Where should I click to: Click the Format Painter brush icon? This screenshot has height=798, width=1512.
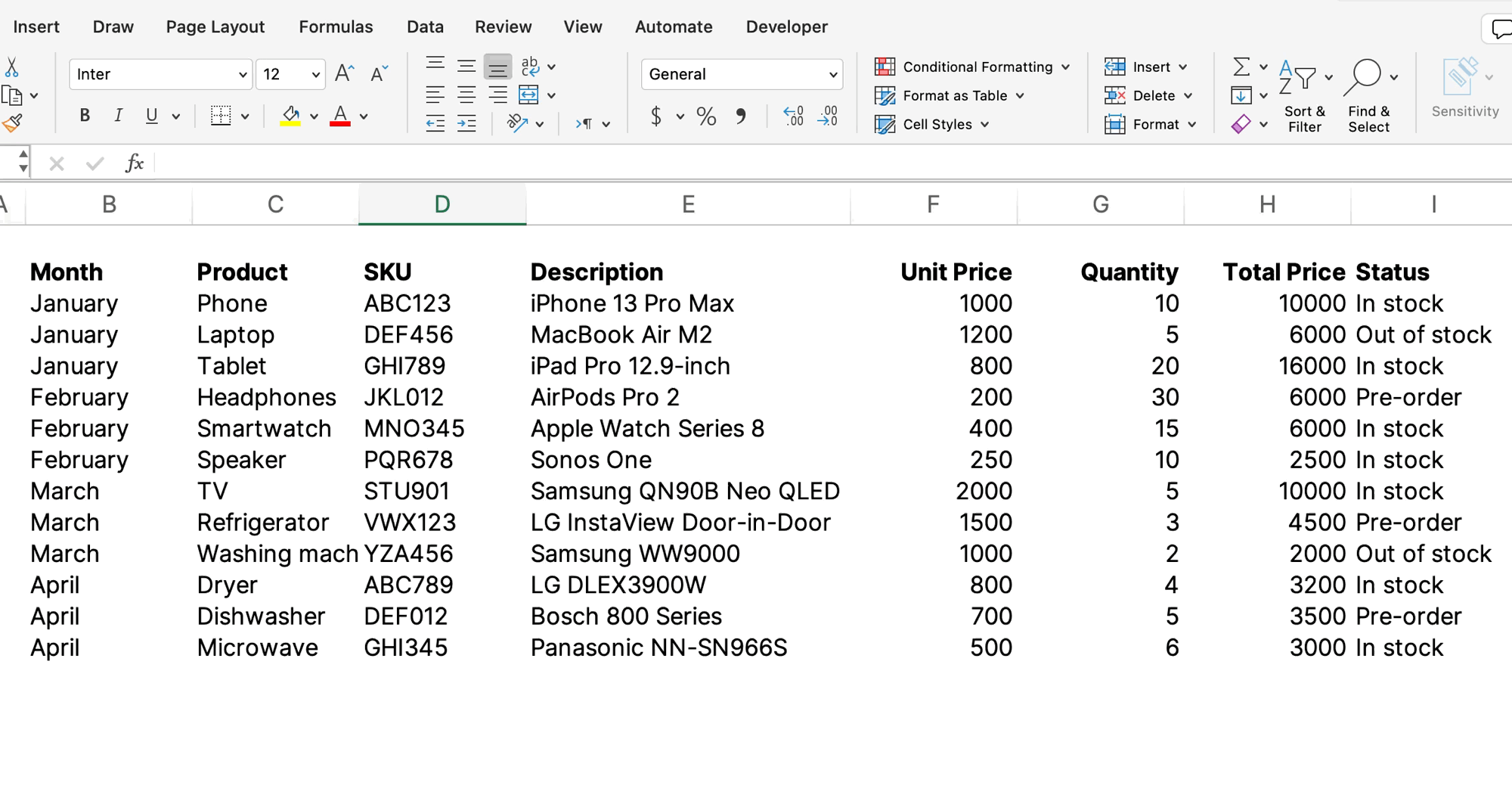12,123
